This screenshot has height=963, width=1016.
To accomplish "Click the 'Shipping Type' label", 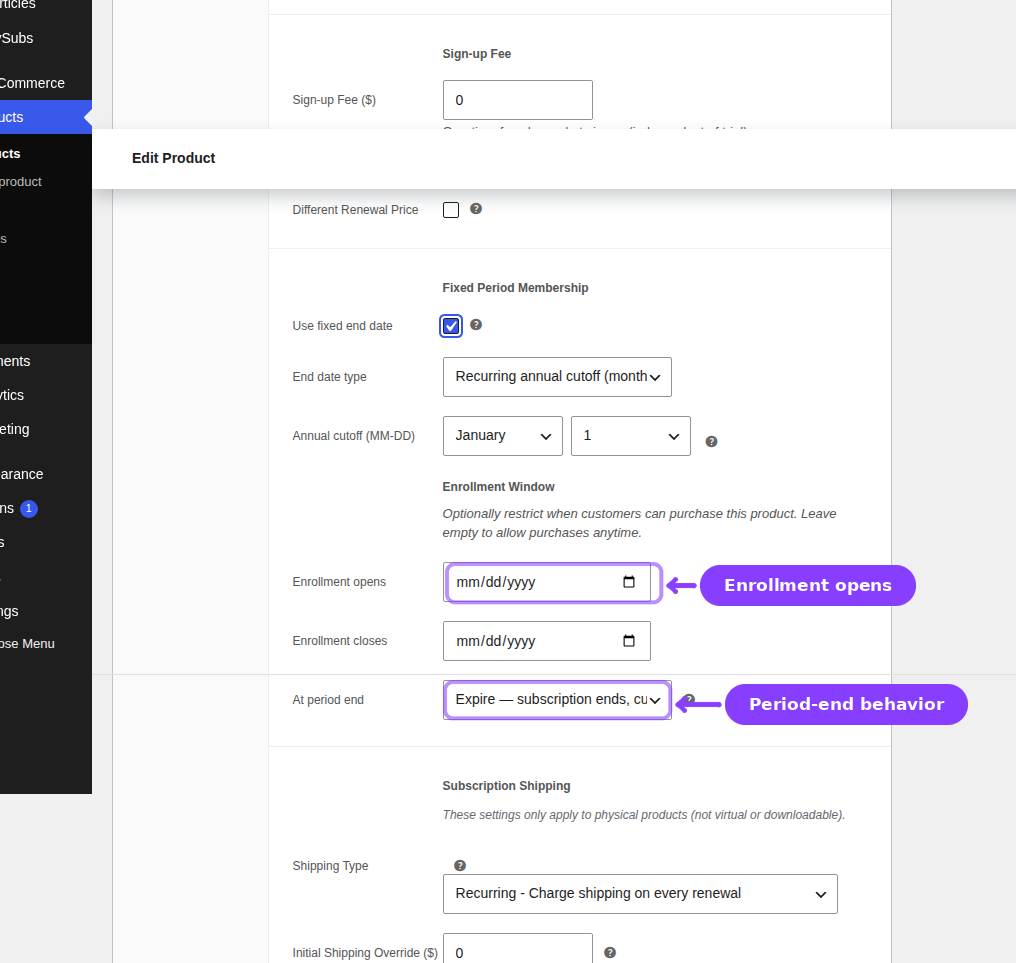I will point(330,866).
